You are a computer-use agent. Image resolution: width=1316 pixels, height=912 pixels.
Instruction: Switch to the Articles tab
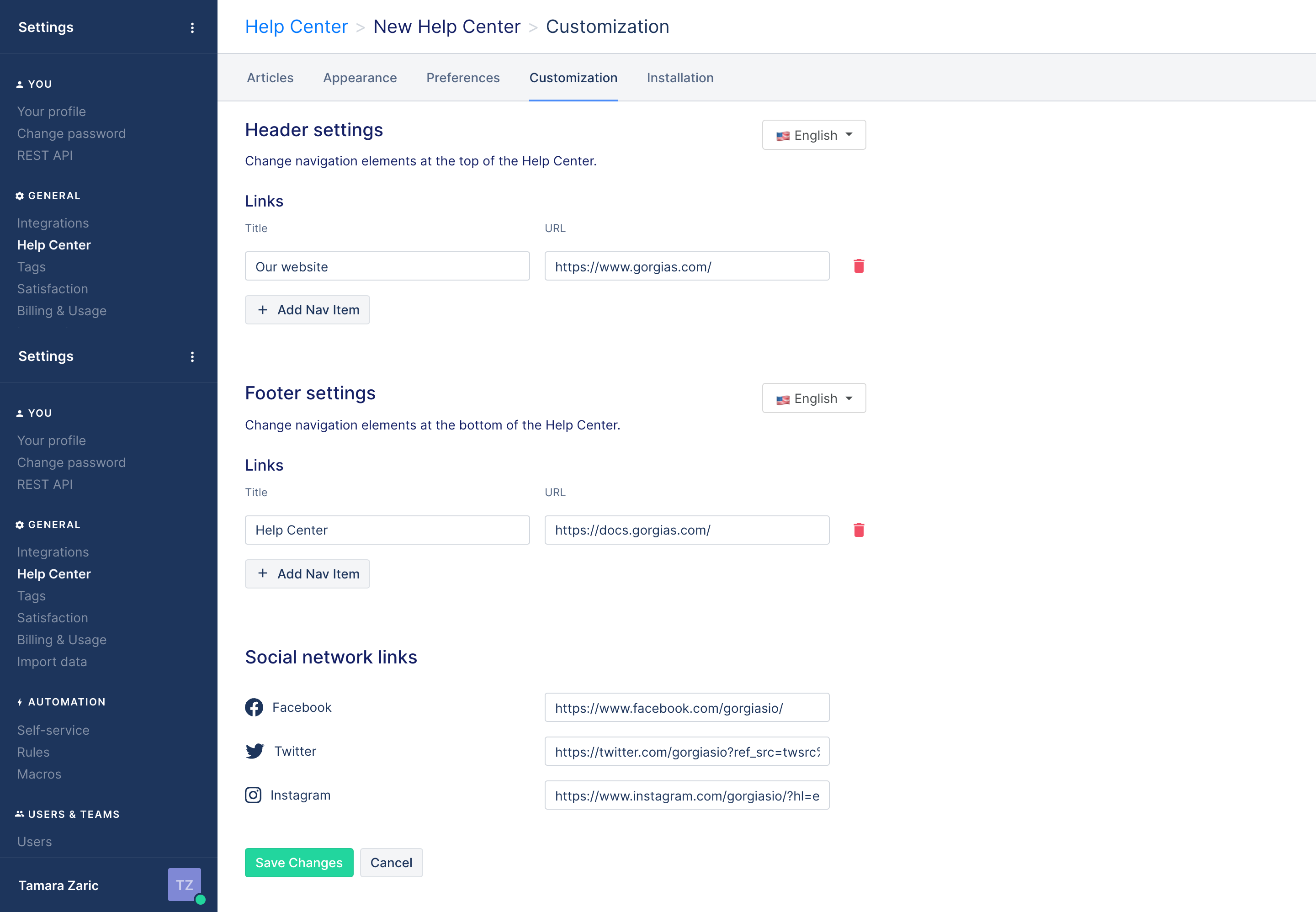pyautogui.click(x=271, y=78)
